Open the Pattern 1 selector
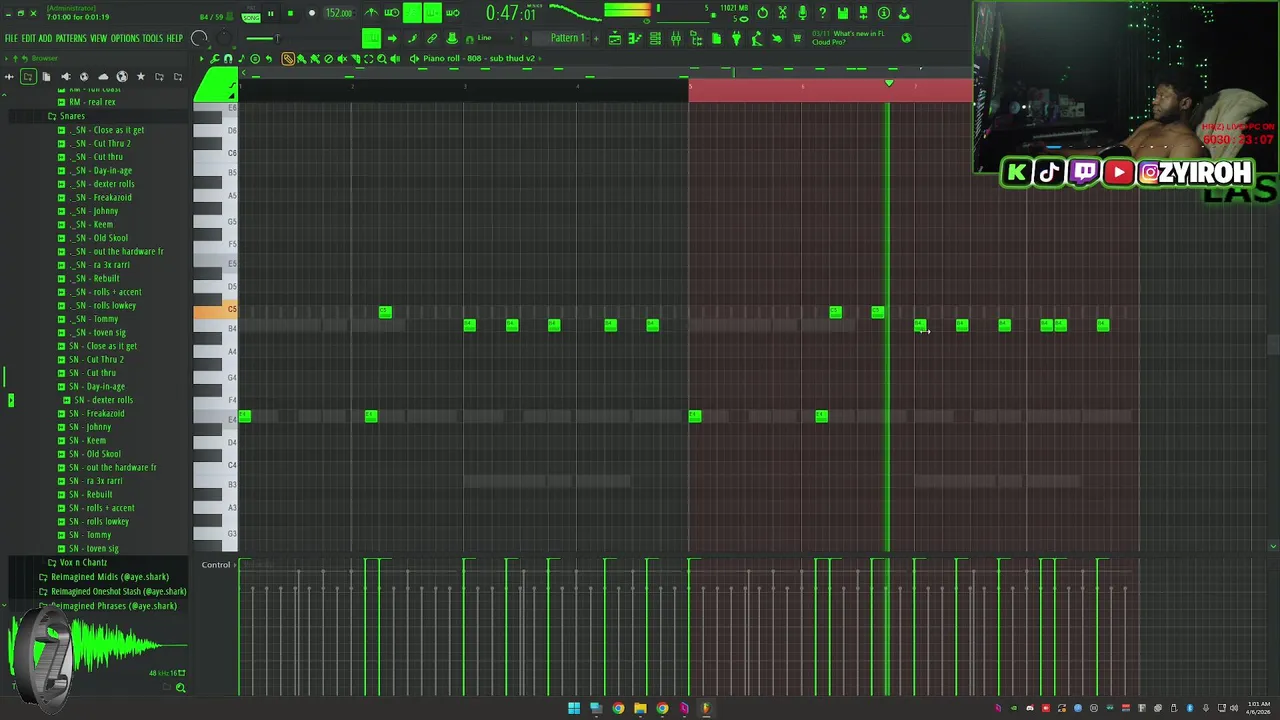 (567, 38)
